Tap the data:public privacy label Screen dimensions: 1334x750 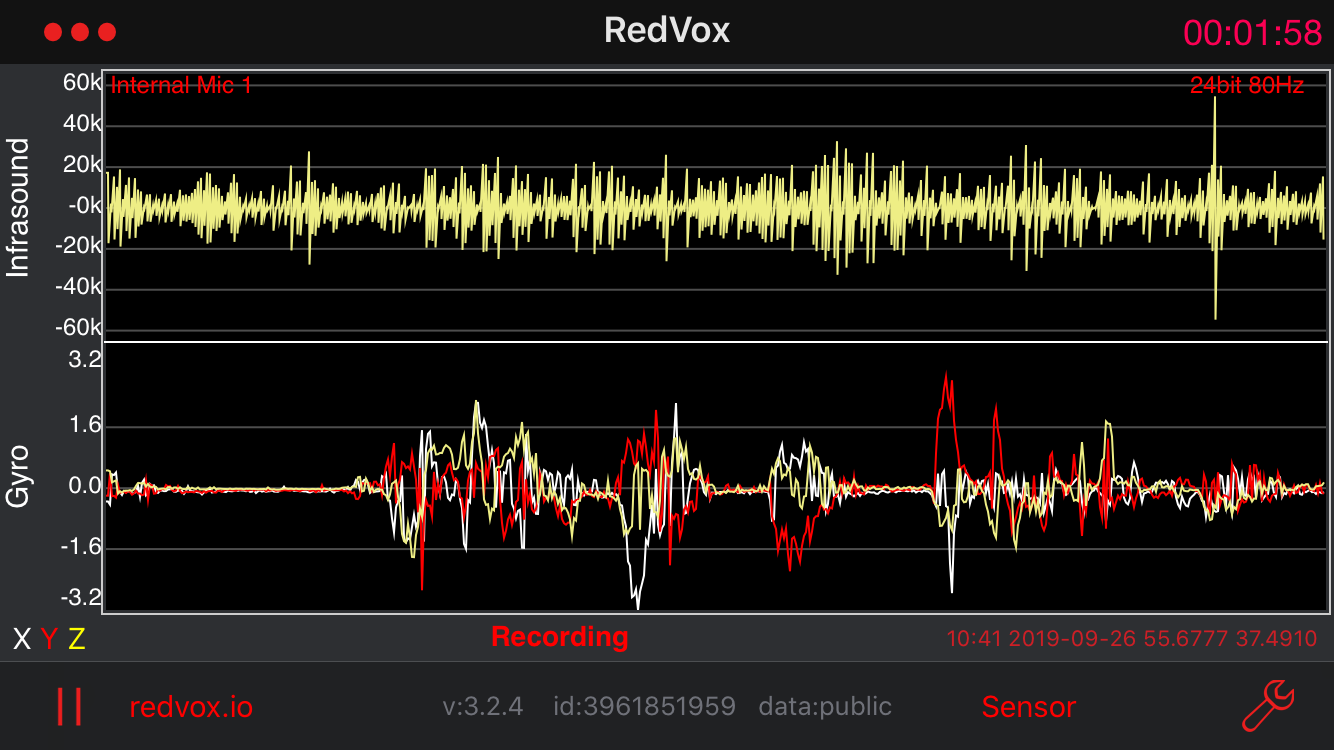coord(825,707)
